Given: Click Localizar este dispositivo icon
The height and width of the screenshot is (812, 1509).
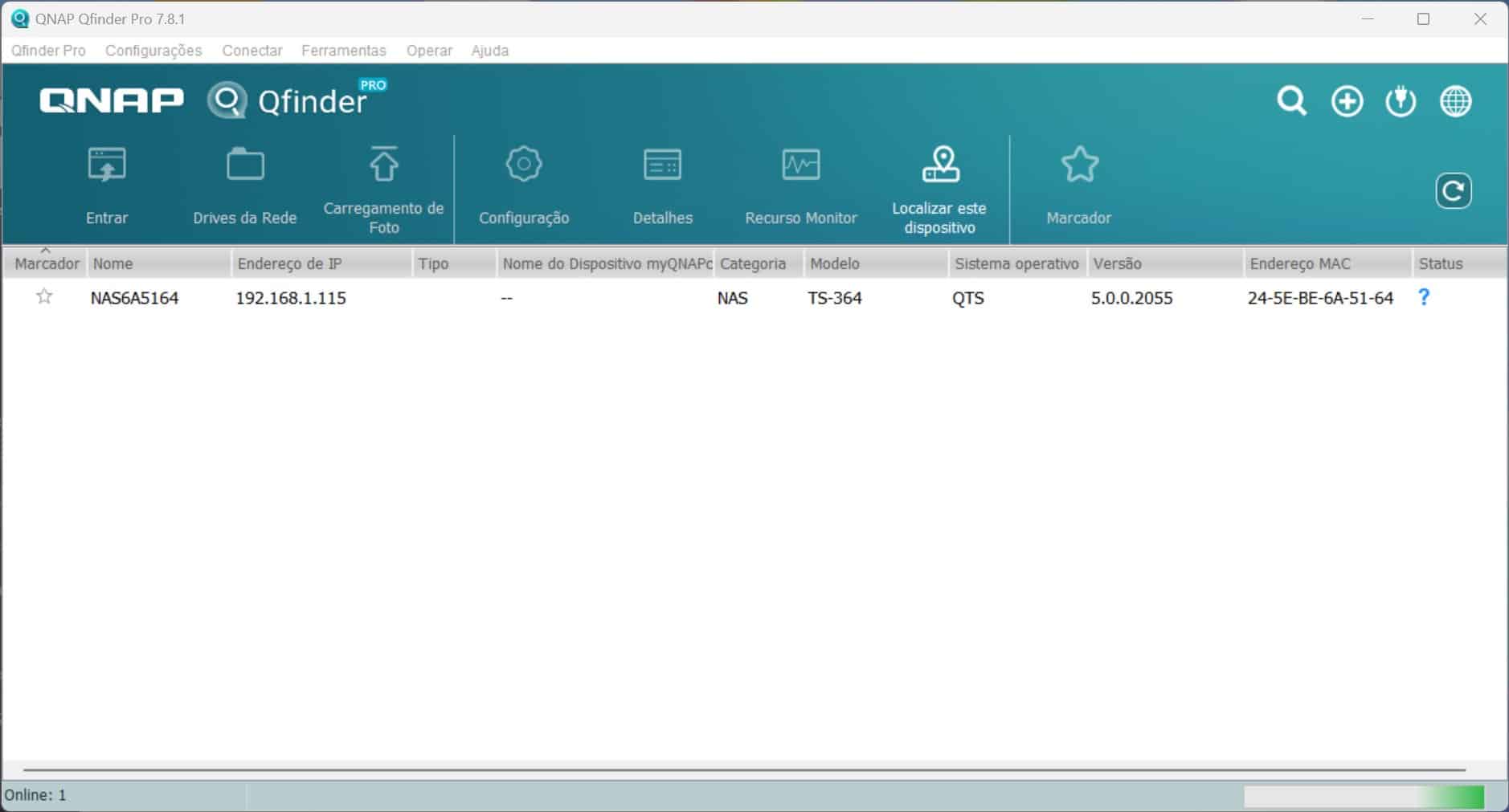Looking at the screenshot, I should (x=939, y=166).
